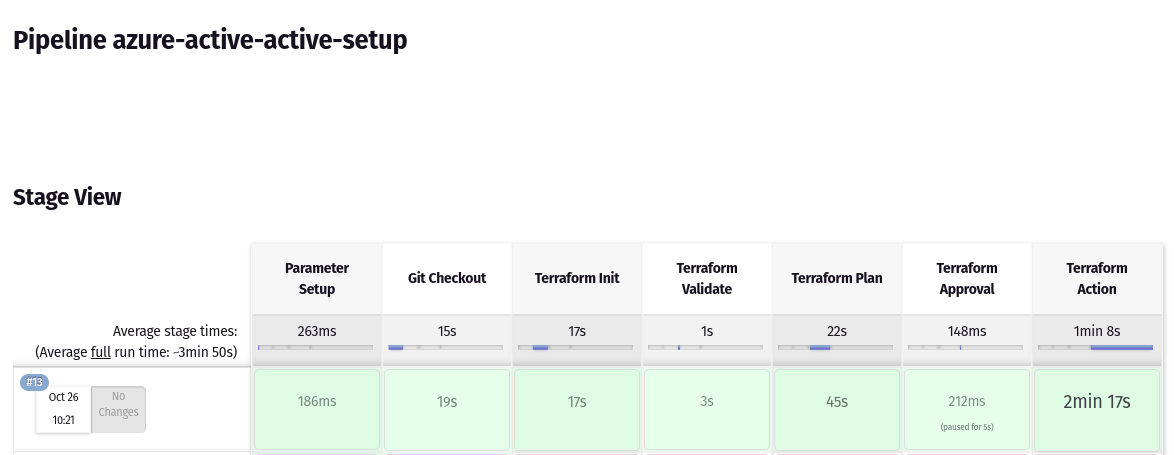The height and width of the screenshot is (455, 1174).
Task: Click the Terraform Init average time bar
Action: (577, 347)
